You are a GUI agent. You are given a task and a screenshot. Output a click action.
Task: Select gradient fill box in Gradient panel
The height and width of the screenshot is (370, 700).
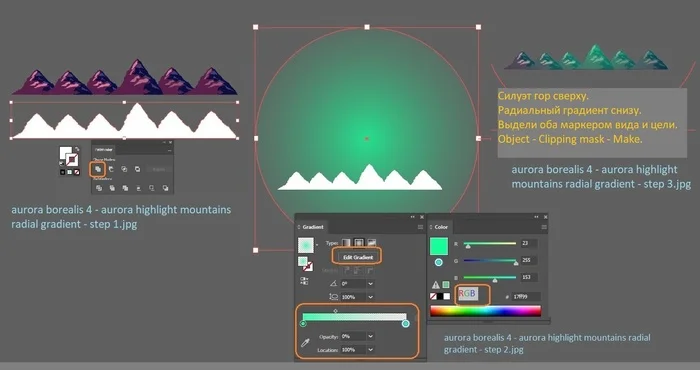coord(303,261)
